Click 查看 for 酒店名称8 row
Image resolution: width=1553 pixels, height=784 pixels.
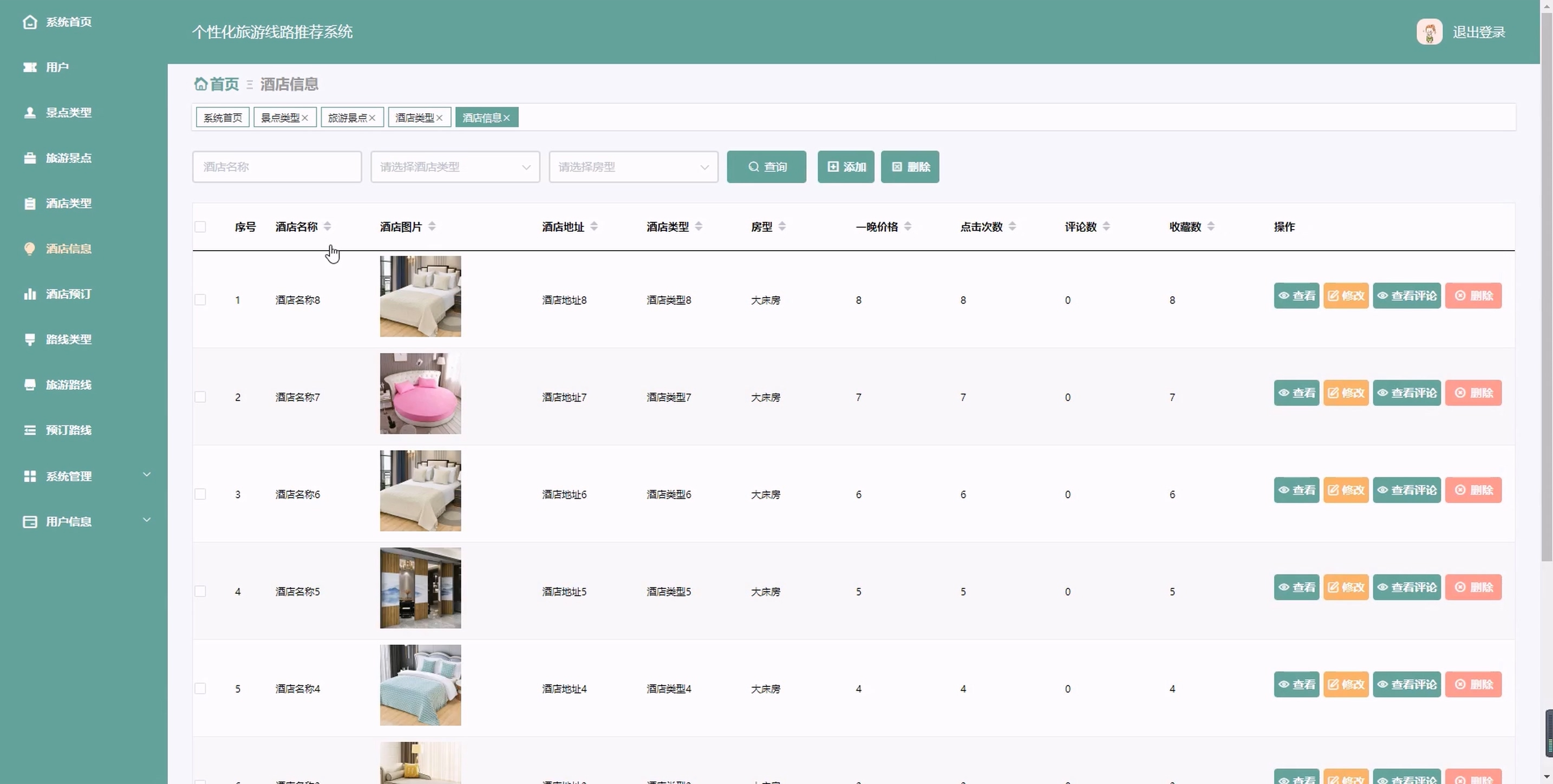1296,296
